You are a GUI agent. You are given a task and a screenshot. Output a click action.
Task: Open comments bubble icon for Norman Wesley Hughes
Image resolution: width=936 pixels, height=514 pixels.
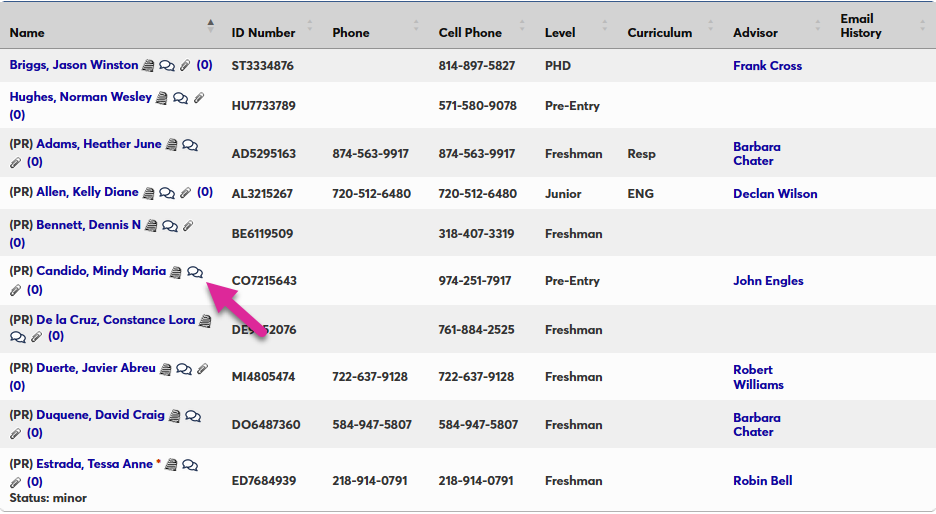click(180, 98)
